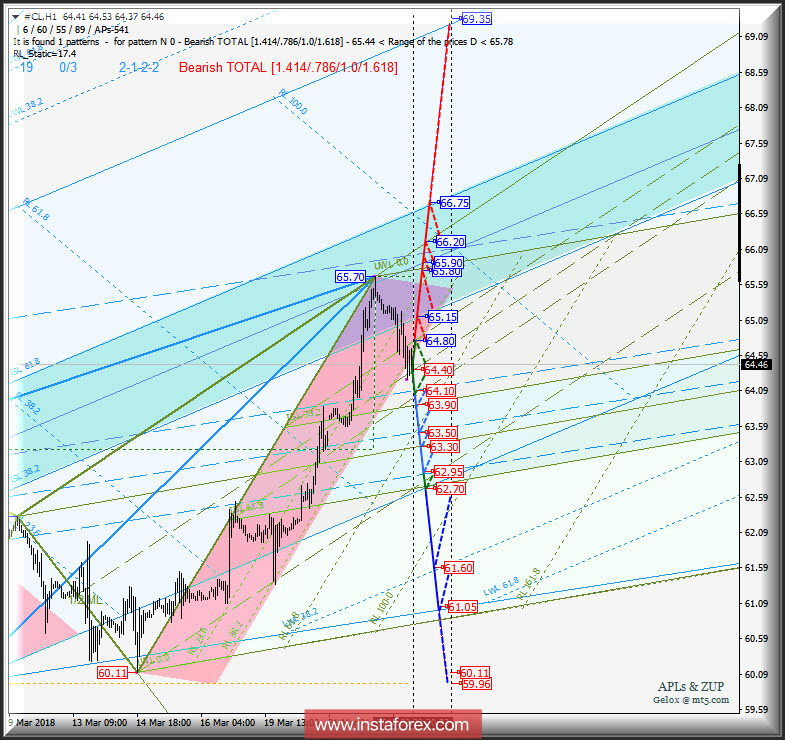
Task: Click the 59.59 price axis tick
Action: 756,709
